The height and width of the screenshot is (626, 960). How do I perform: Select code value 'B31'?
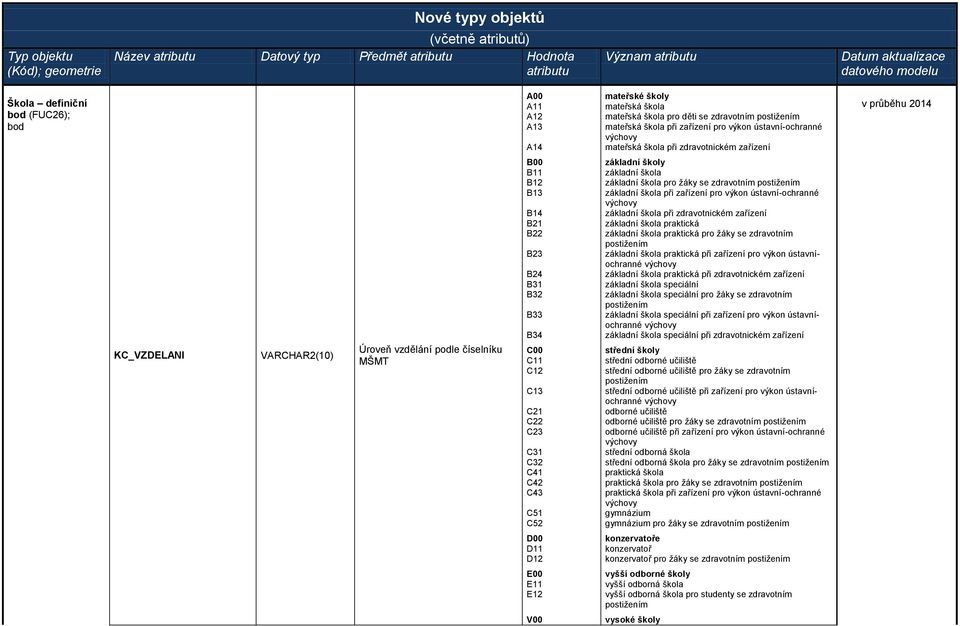[534, 284]
